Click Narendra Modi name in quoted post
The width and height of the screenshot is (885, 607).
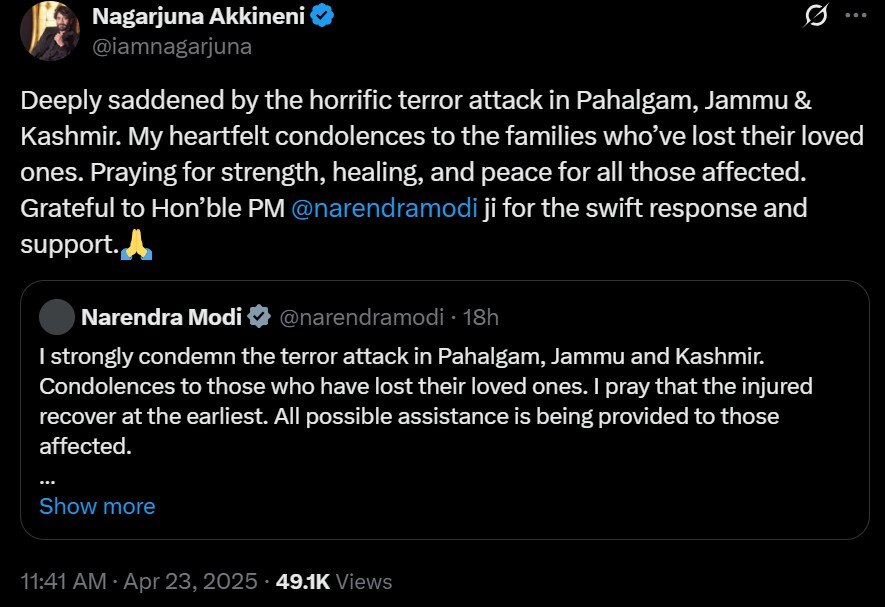click(x=161, y=318)
